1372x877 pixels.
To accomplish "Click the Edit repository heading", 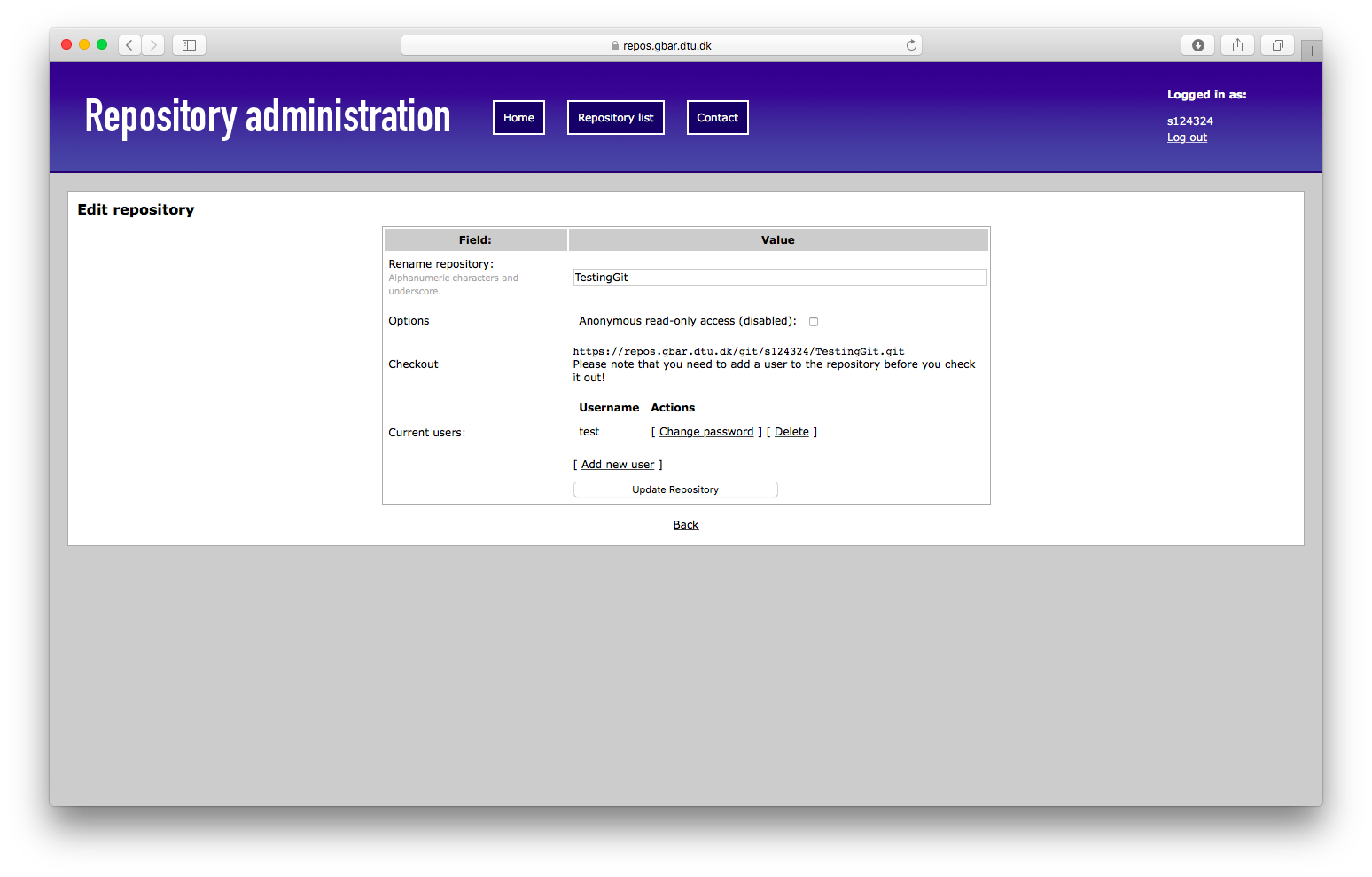I will 136,210.
